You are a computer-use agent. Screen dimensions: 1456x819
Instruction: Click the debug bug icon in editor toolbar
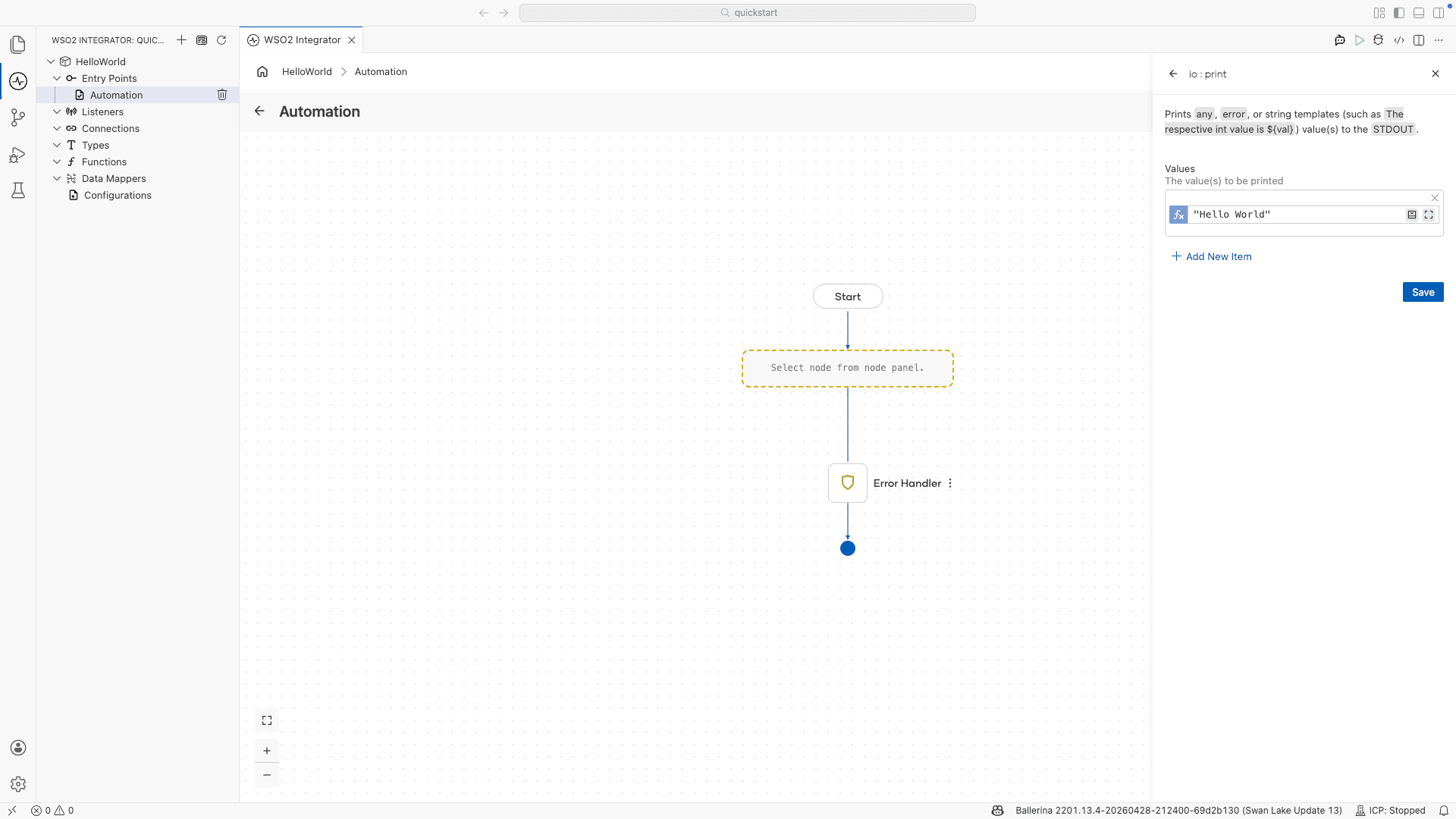point(1379,40)
